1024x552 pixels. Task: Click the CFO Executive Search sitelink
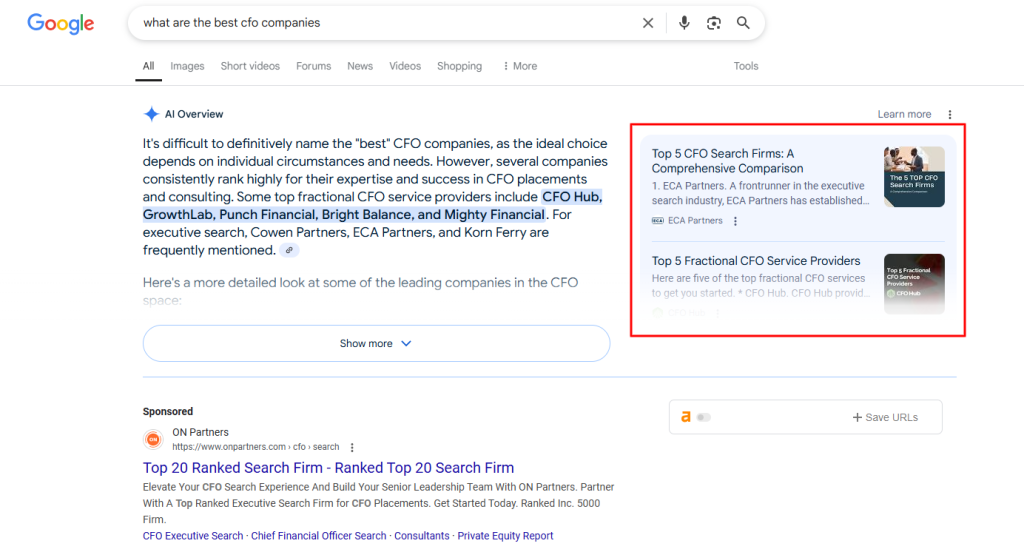[193, 536]
